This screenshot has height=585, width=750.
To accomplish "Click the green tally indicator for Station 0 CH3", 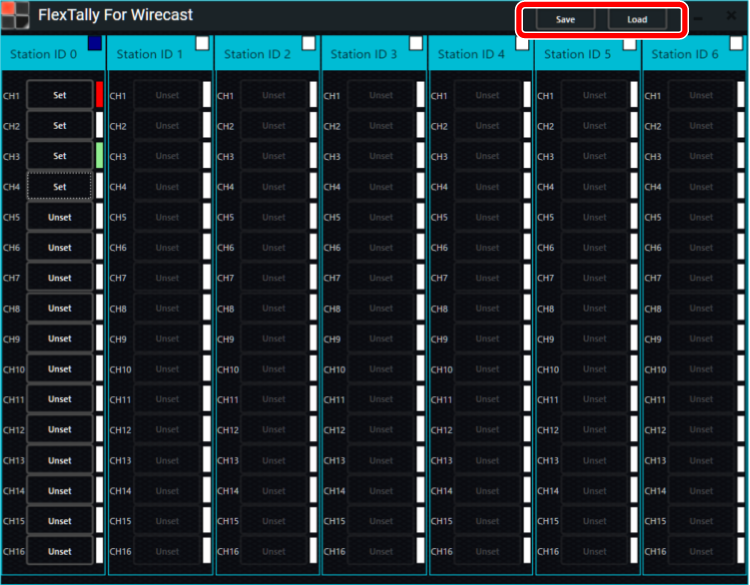I will 99,156.
